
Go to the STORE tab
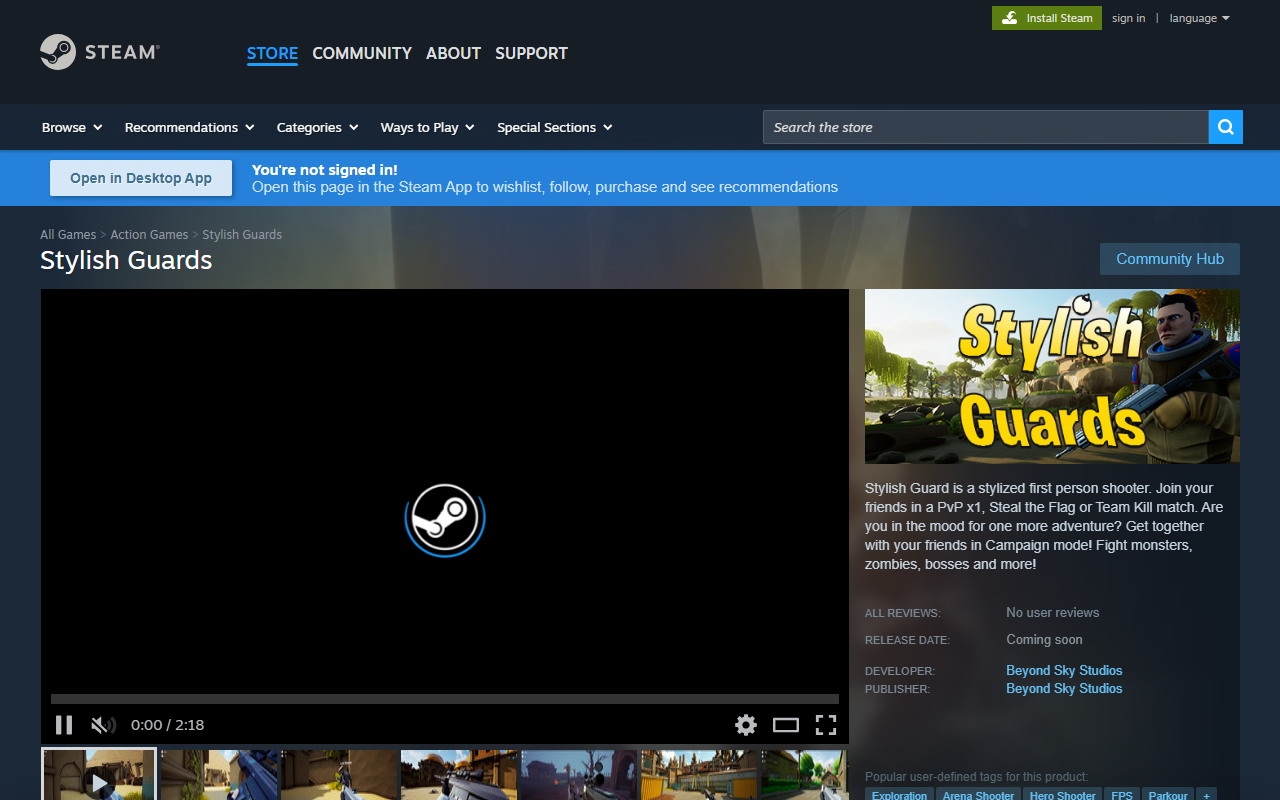272,53
